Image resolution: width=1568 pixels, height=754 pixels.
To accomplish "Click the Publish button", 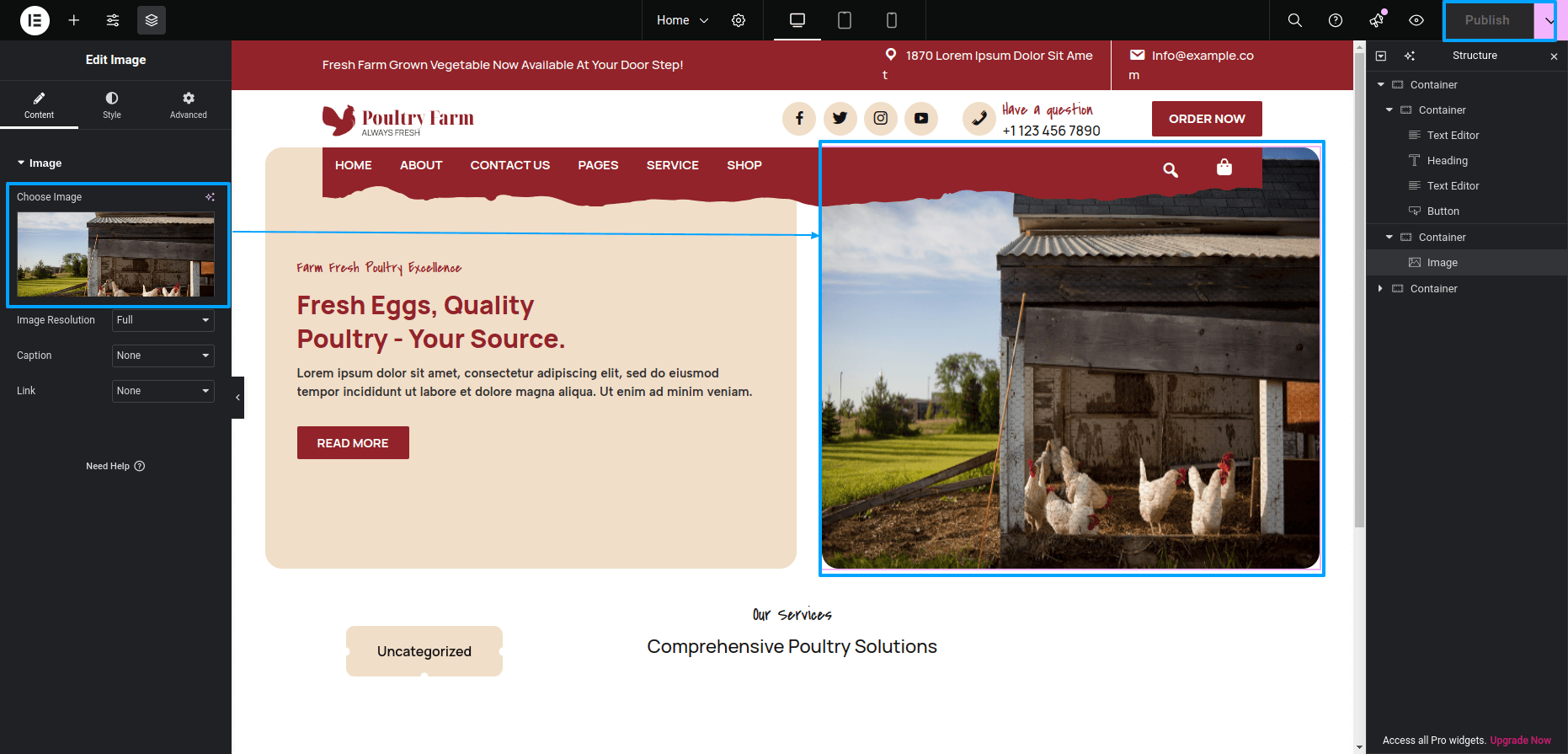I will (1487, 20).
